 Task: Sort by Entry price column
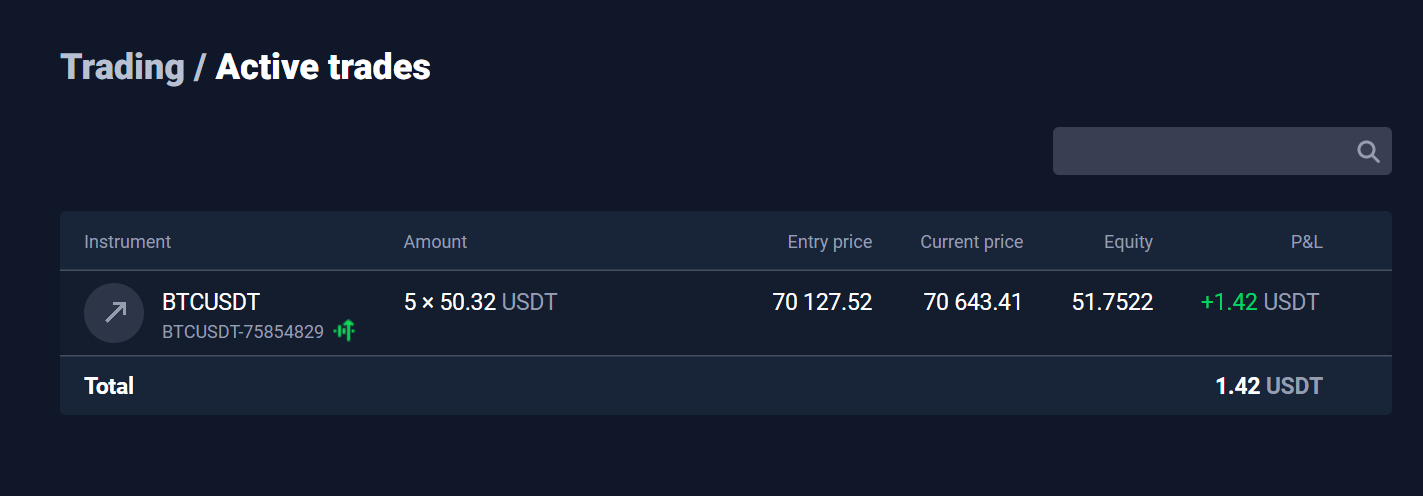[x=830, y=242]
